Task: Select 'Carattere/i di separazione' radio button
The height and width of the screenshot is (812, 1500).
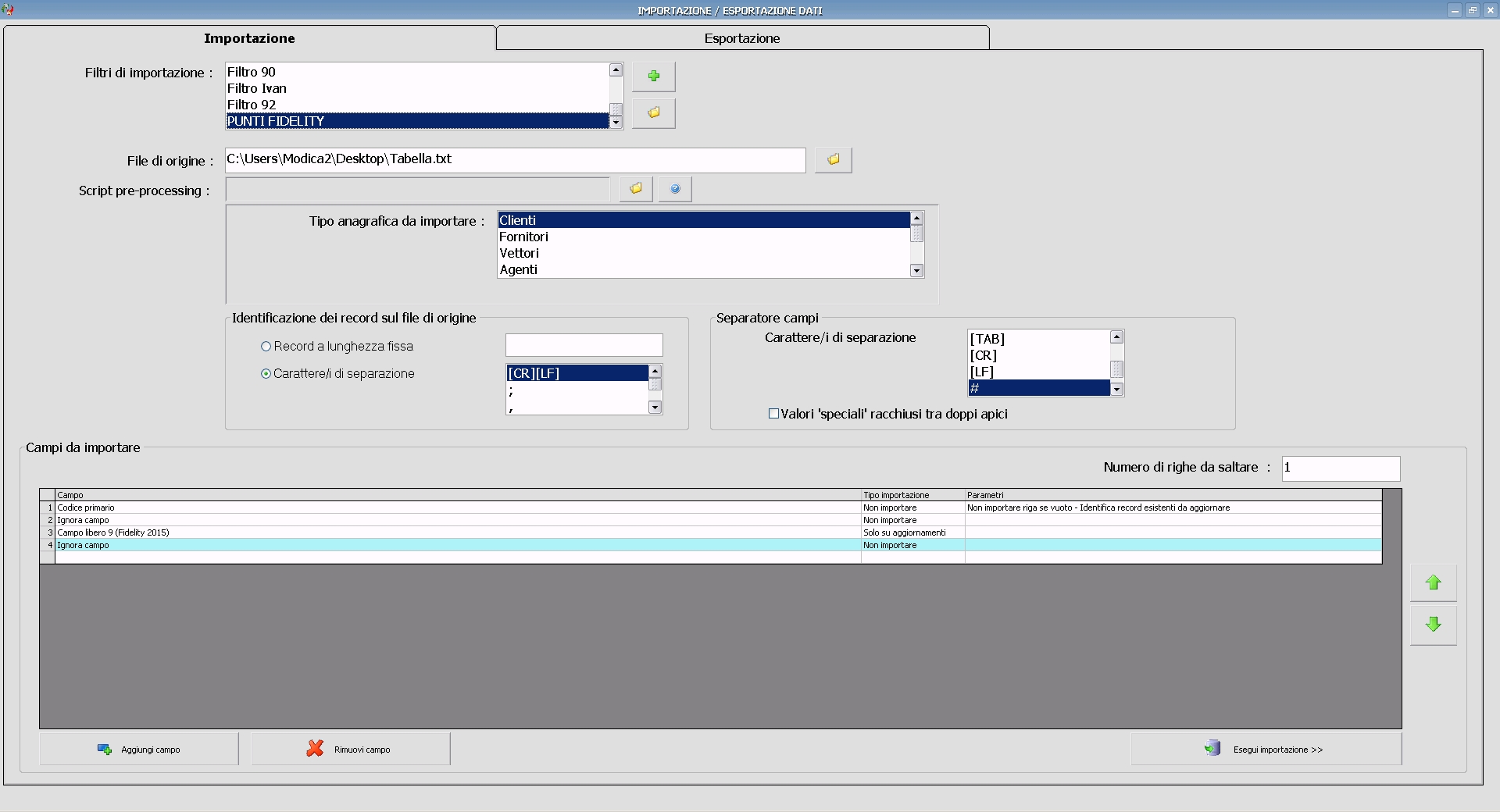Action: (266, 374)
